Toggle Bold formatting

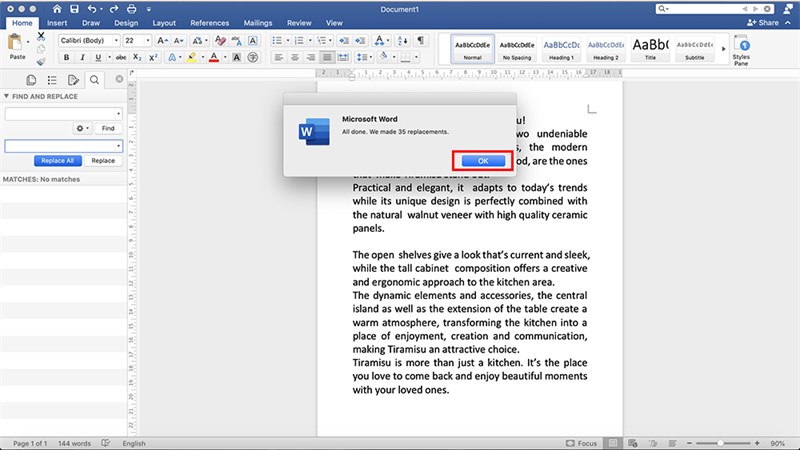click(x=66, y=58)
